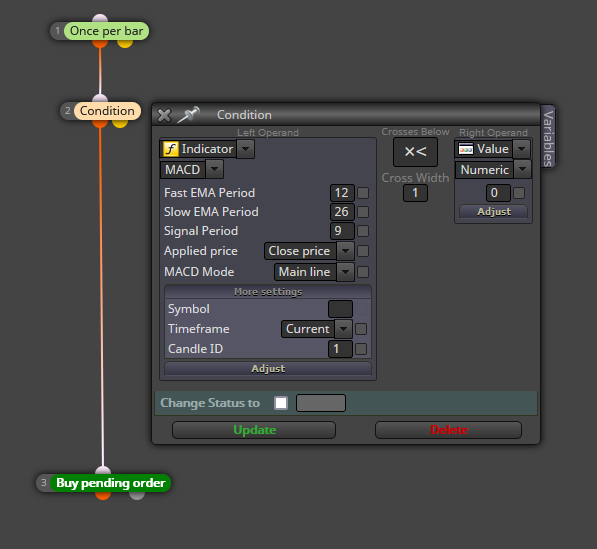The image size is (597, 549).
Task: Toggle the MACD Mode checkbox
Action: pyautogui.click(x=363, y=272)
